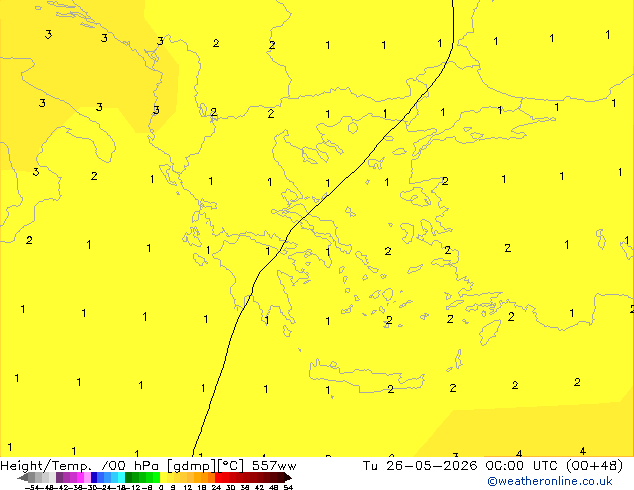Click the orange 12 degree legend swatch
Viewport: 634px width, 490px height.
[191, 477]
